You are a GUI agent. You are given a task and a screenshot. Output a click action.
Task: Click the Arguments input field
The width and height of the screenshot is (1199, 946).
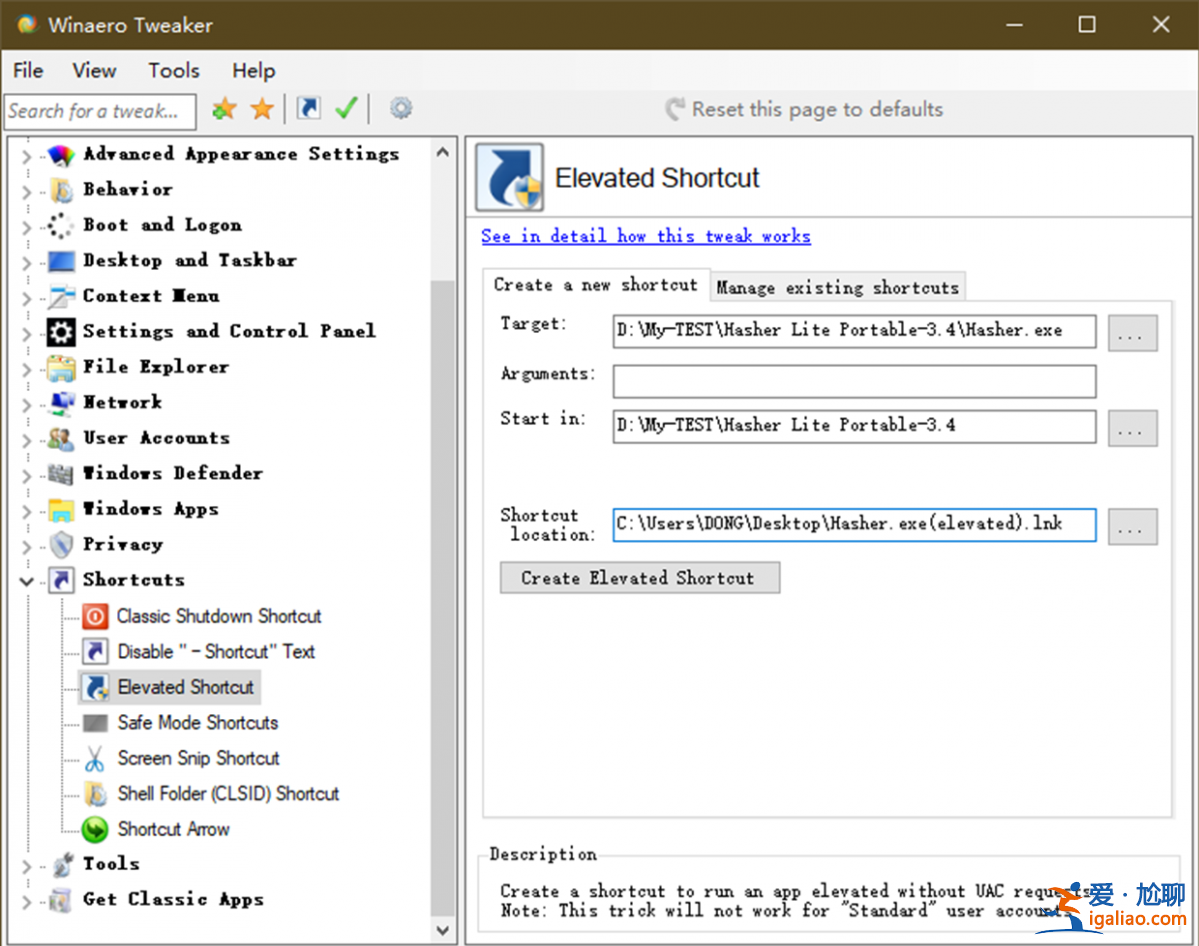coord(854,381)
